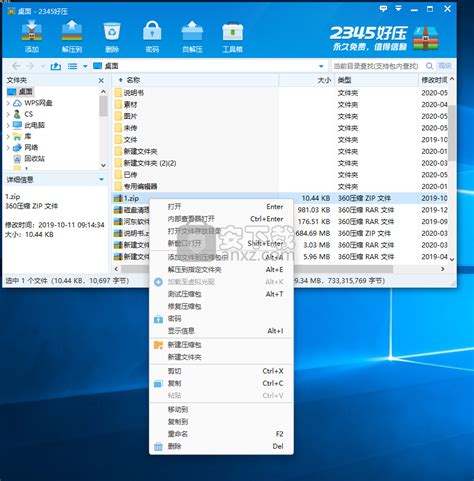Open the main menu icon in title bar
Image resolution: width=474 pixels, height=481 pixels.
(398, 8)
